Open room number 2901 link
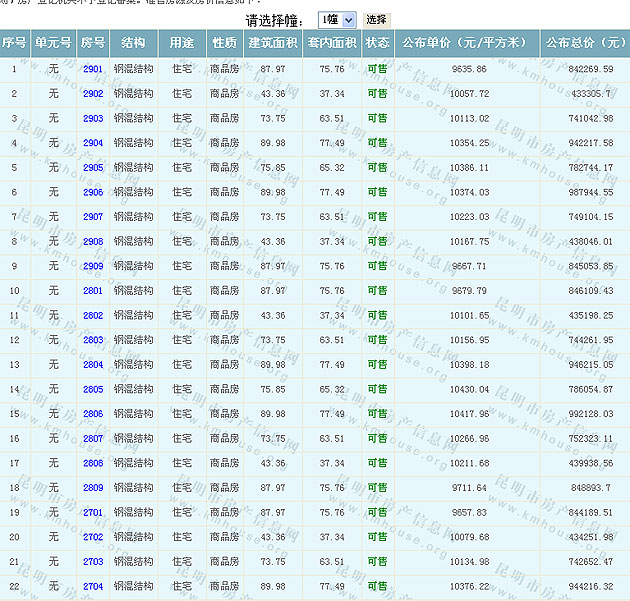This screenshot has height=601, width=630. coord(93,69)
